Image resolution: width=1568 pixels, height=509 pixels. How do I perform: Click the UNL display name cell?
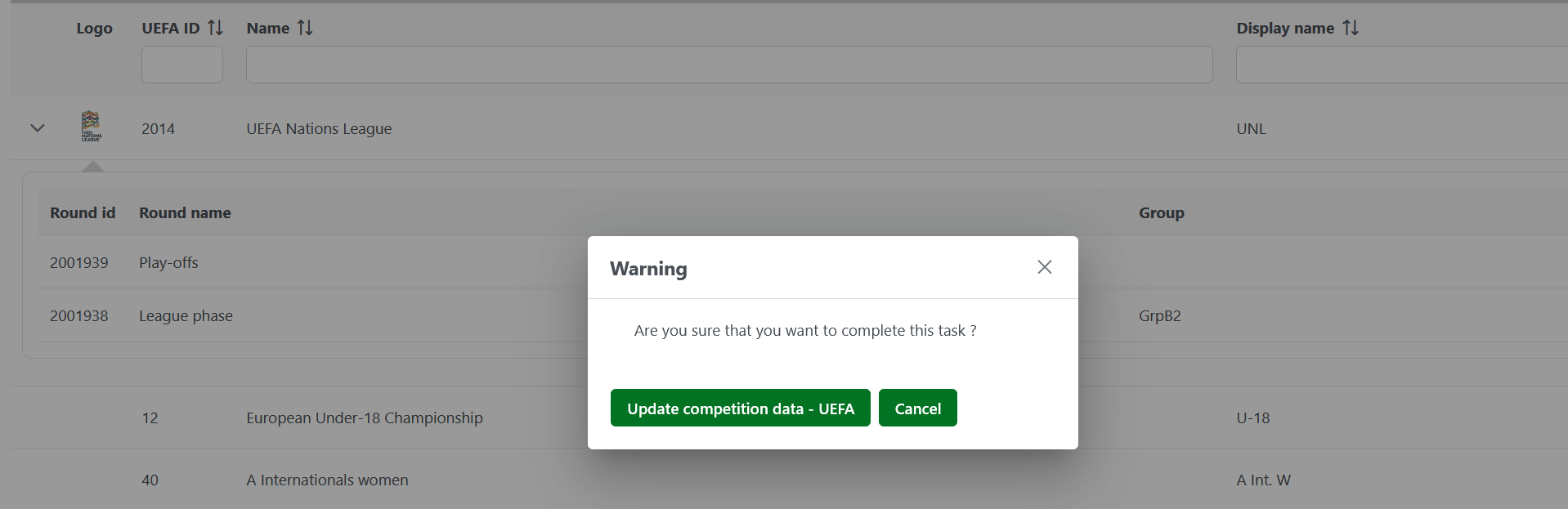[x=1251, y=129]
